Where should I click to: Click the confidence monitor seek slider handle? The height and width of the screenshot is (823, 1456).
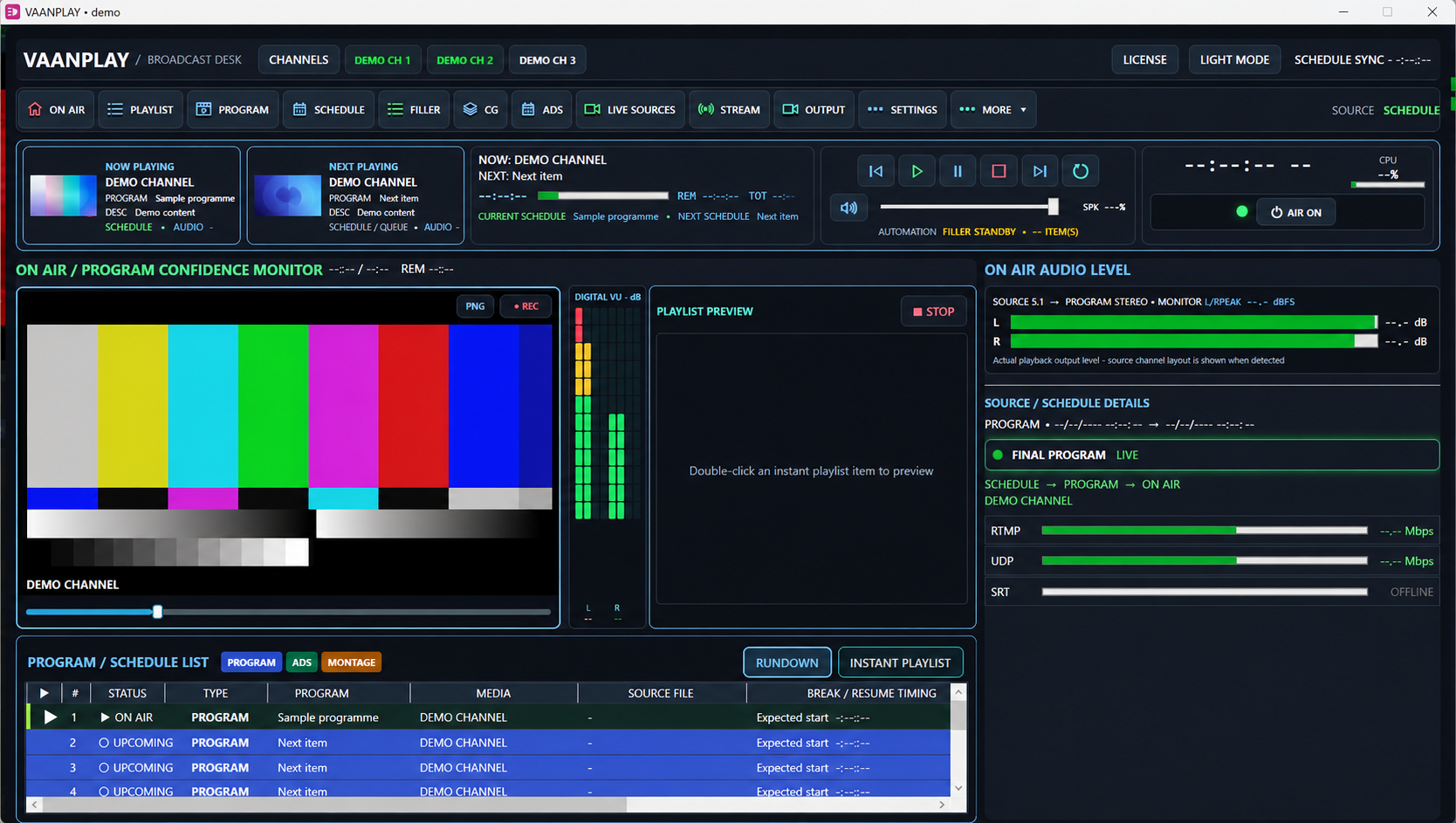coord(158,612)
